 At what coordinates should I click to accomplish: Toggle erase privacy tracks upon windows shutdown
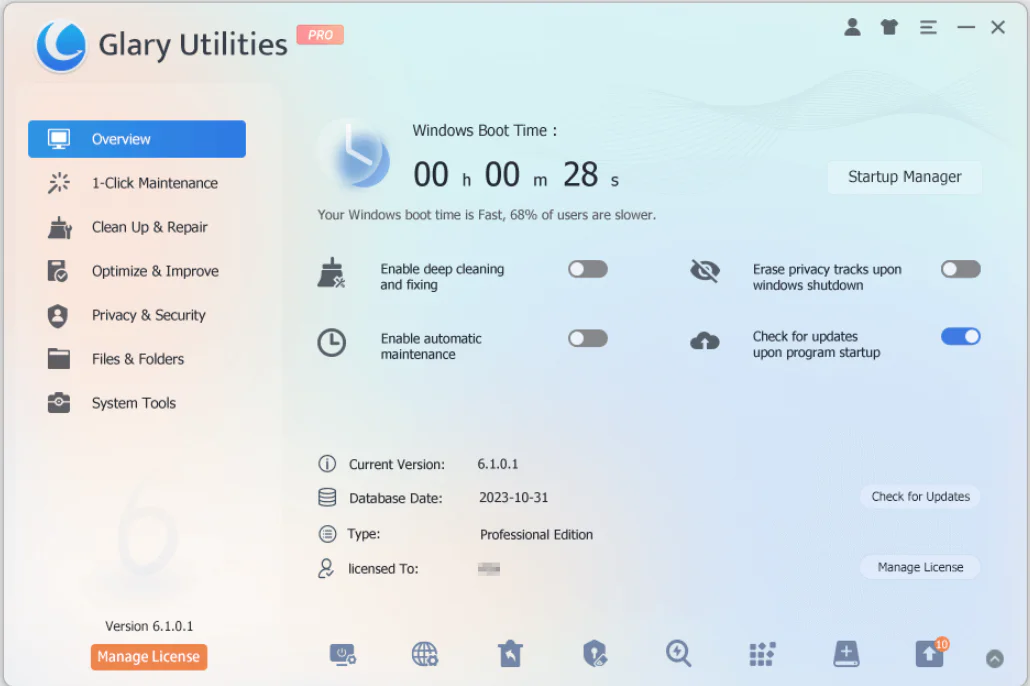point(960,269)
